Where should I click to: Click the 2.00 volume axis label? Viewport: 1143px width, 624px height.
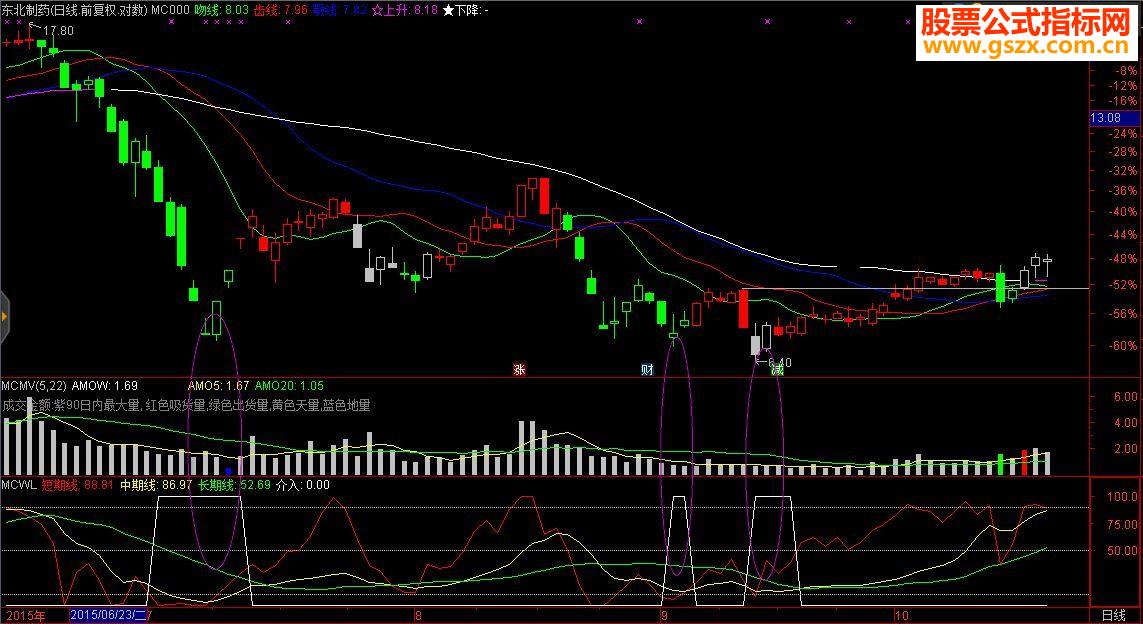pos(1126,448)
